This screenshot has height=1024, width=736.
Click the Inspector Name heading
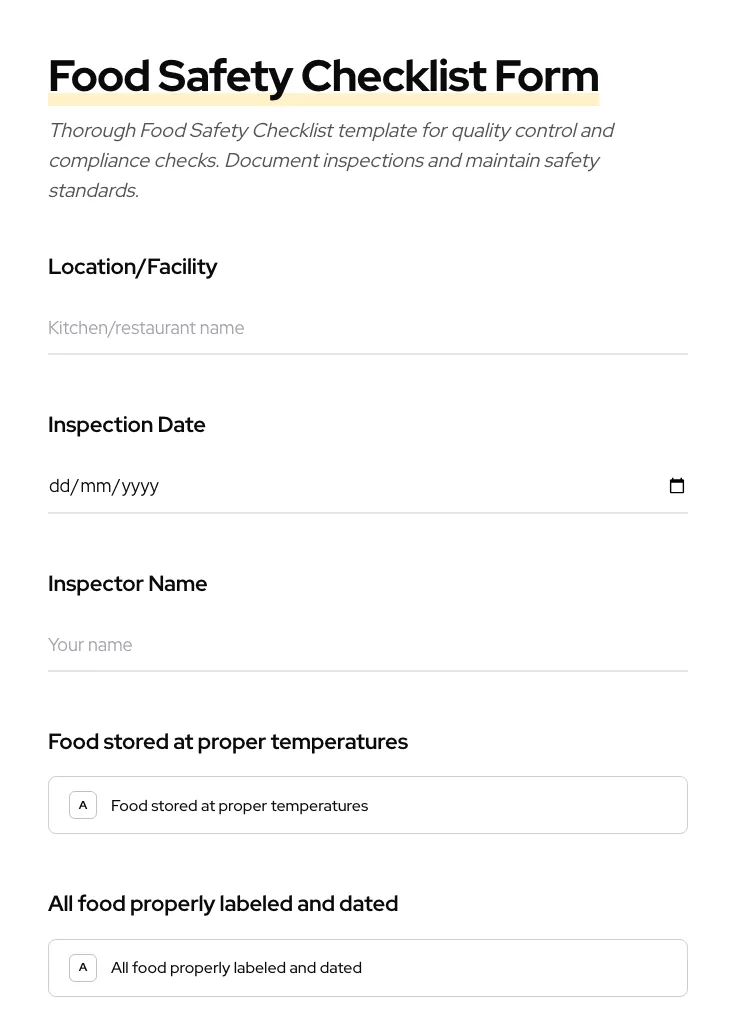(x=128, y=583)
